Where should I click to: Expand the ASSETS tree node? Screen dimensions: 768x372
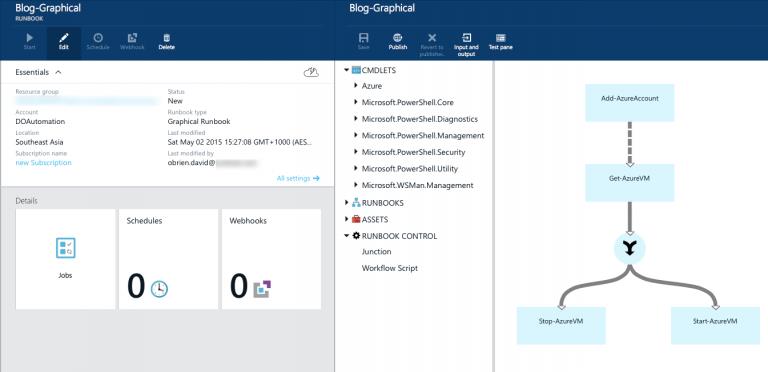coord(346,219)
